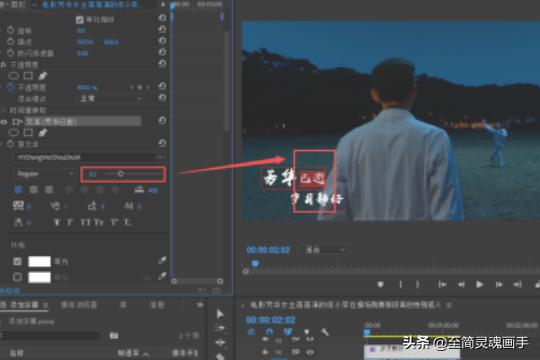The image size is (540, 360).
Task: Switch to Media Browser tab
Action: coord(79,305)
